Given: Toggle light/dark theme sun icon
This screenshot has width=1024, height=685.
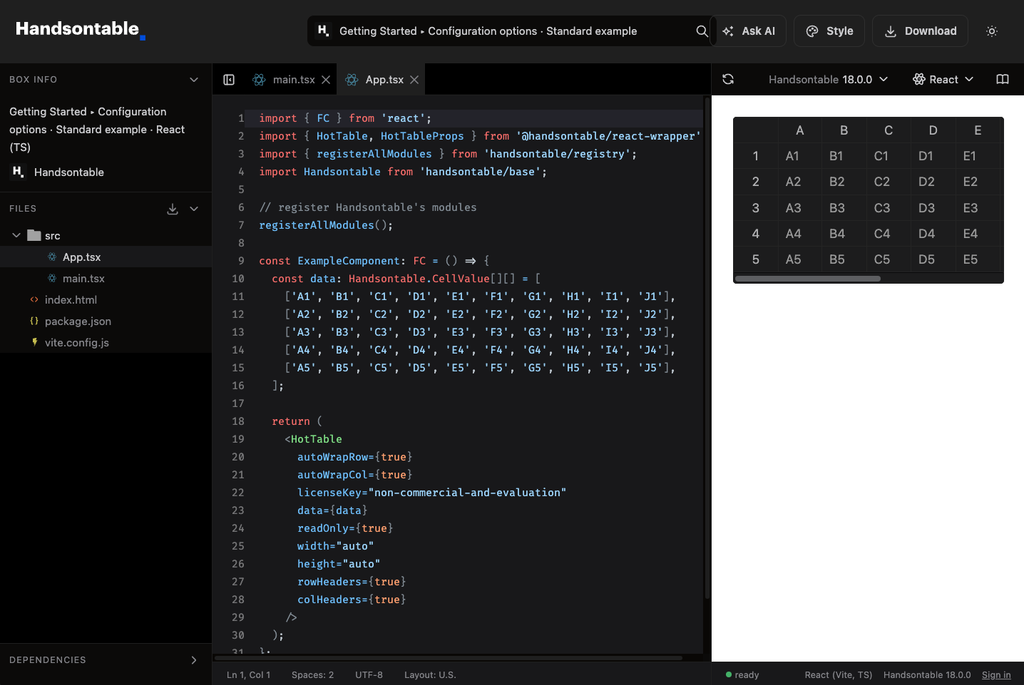Looking at the screenshot, I should pyautogui.click(x=991, y=31).
